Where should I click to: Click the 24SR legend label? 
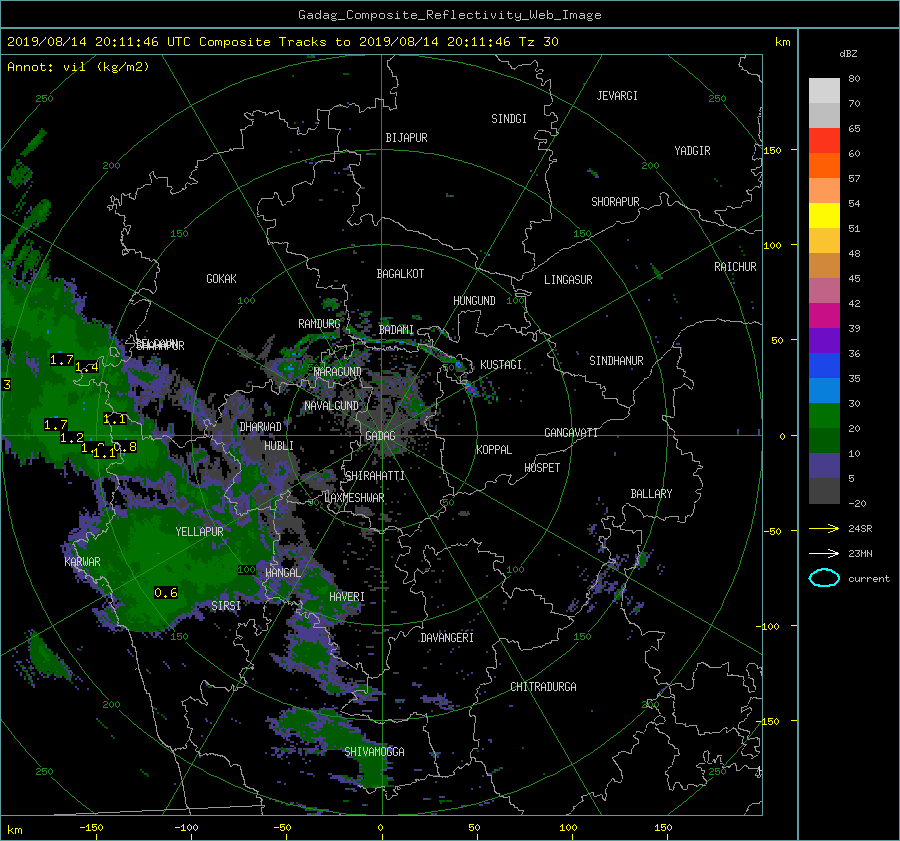click(860, 529)
